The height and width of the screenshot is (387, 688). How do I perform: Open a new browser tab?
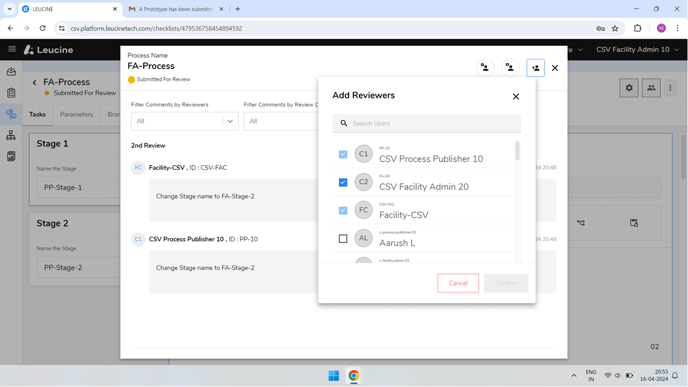[x=237, y=9]
